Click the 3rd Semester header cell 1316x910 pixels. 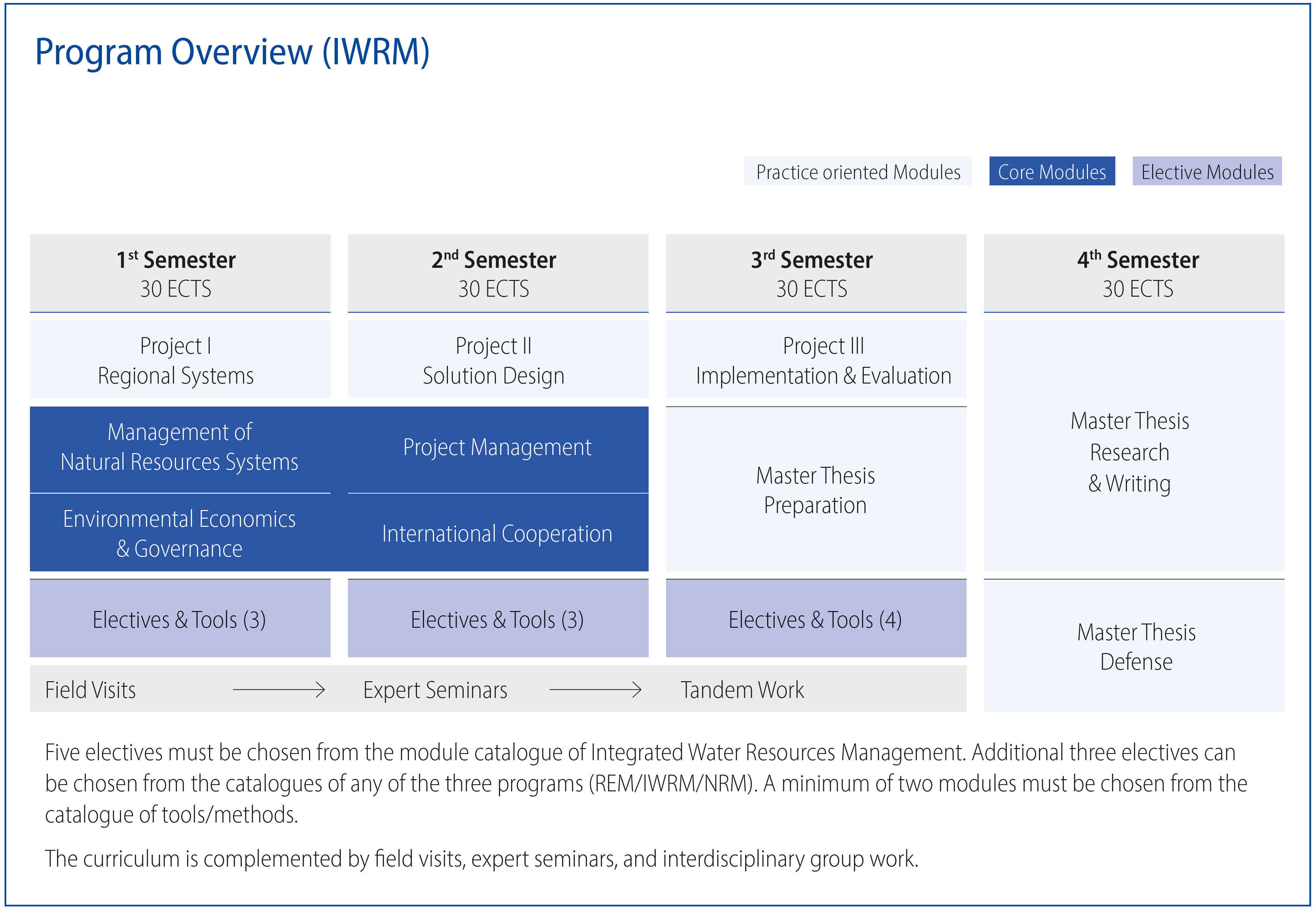pyautogui.click(x=816, y=273)
